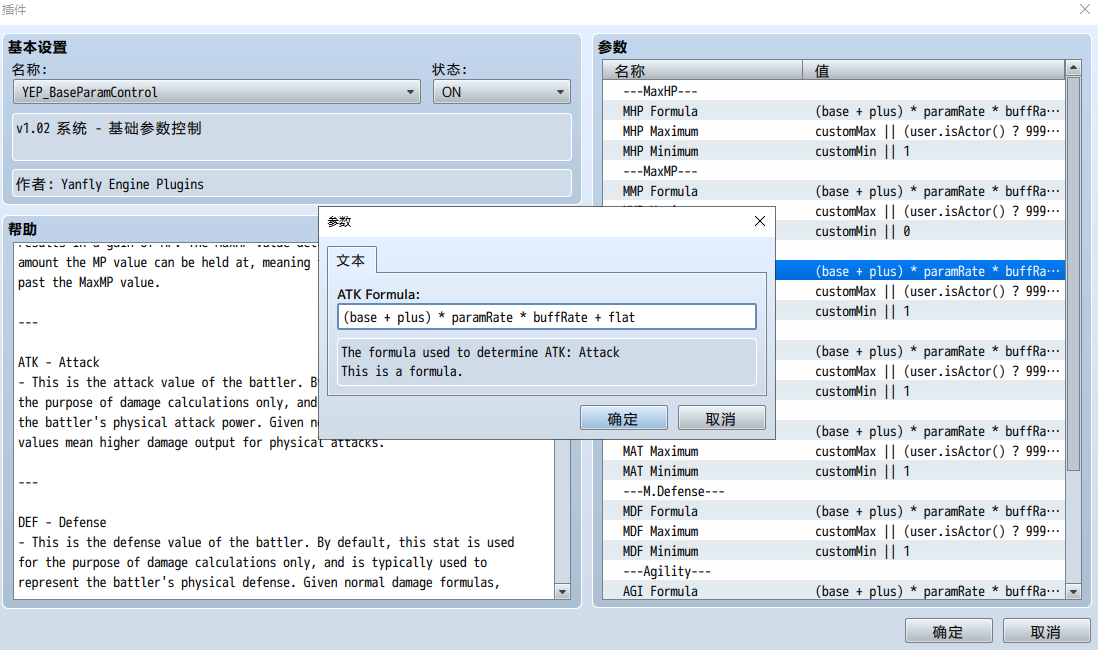Select the 文本 tab in the popup

[351, 261]
